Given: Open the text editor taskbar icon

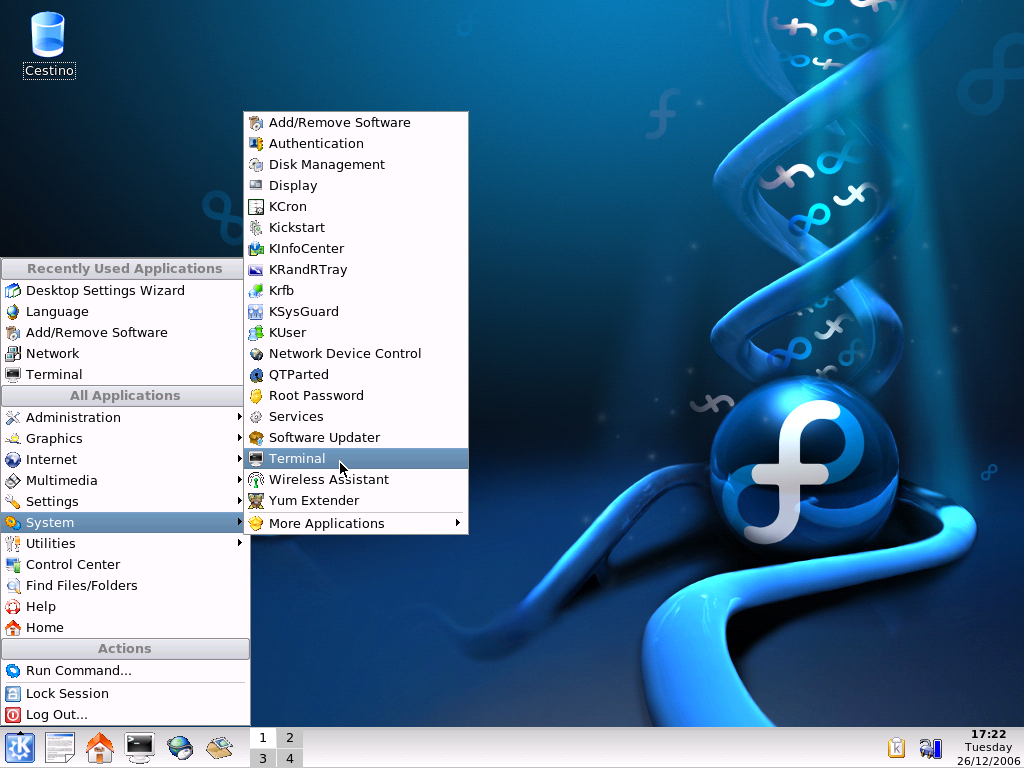Looking at the screenshot, I should [x=59, y=748].
